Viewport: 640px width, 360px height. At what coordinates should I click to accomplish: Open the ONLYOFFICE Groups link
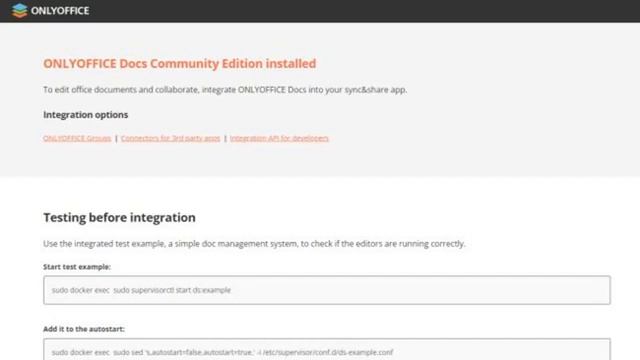[x=77, y=138]
